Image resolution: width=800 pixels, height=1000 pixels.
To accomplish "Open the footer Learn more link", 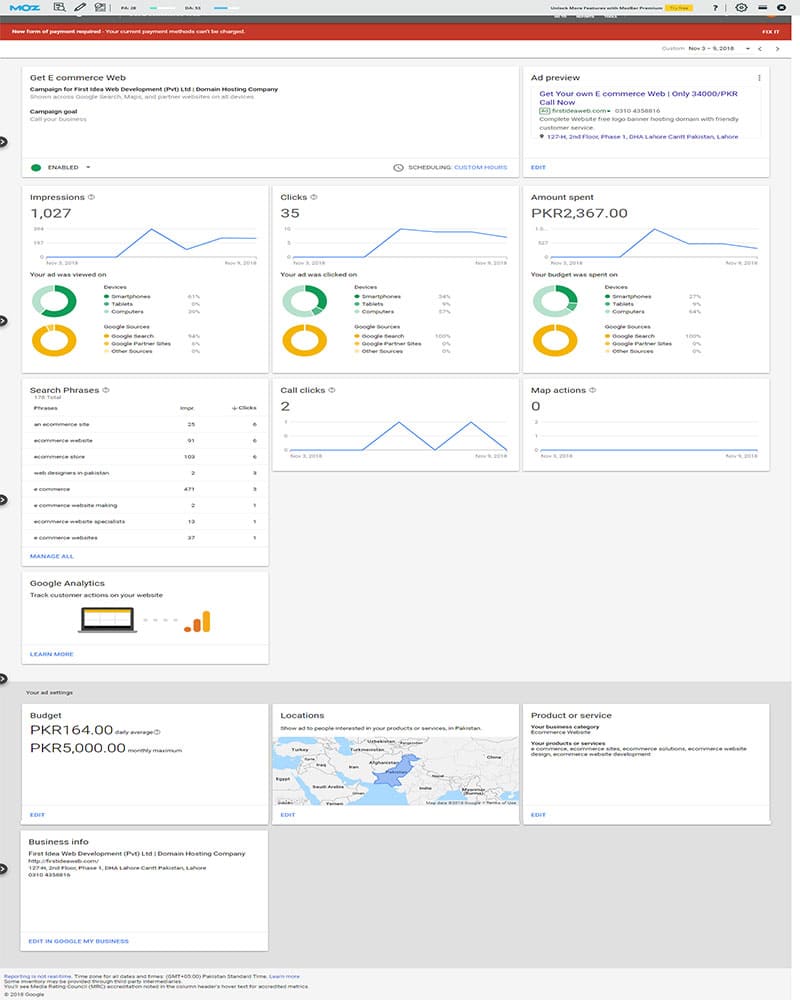I will 284,976.
